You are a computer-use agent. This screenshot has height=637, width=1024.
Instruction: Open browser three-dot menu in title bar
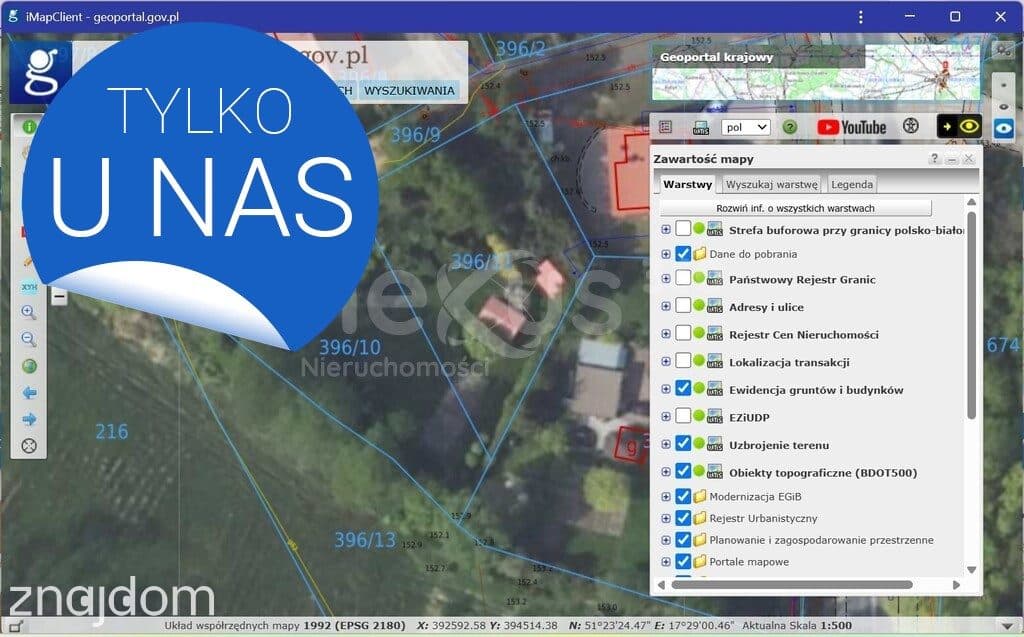point(861,17)
